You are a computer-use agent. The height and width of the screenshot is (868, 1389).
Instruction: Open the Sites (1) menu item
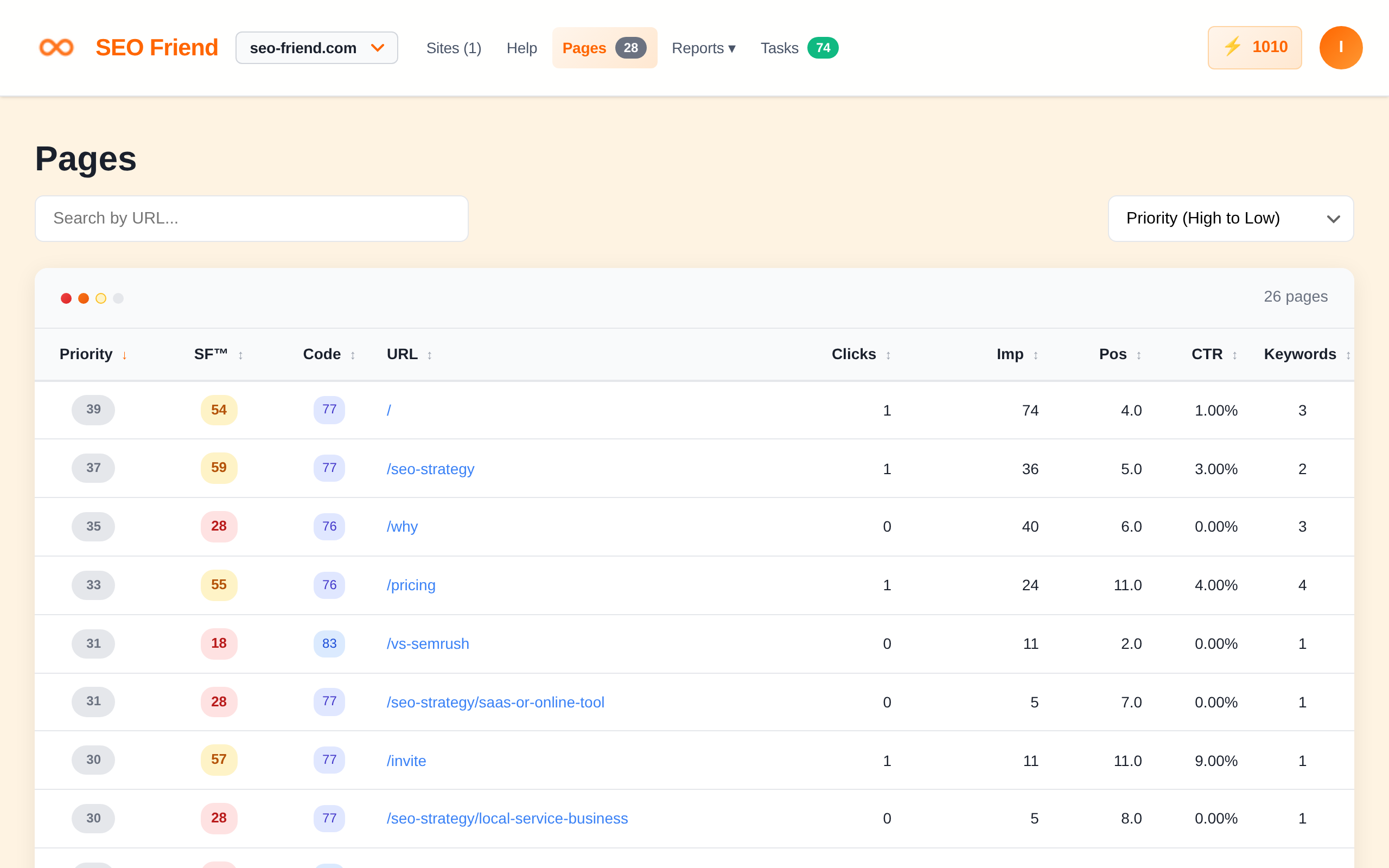click(x=454, y=48)
